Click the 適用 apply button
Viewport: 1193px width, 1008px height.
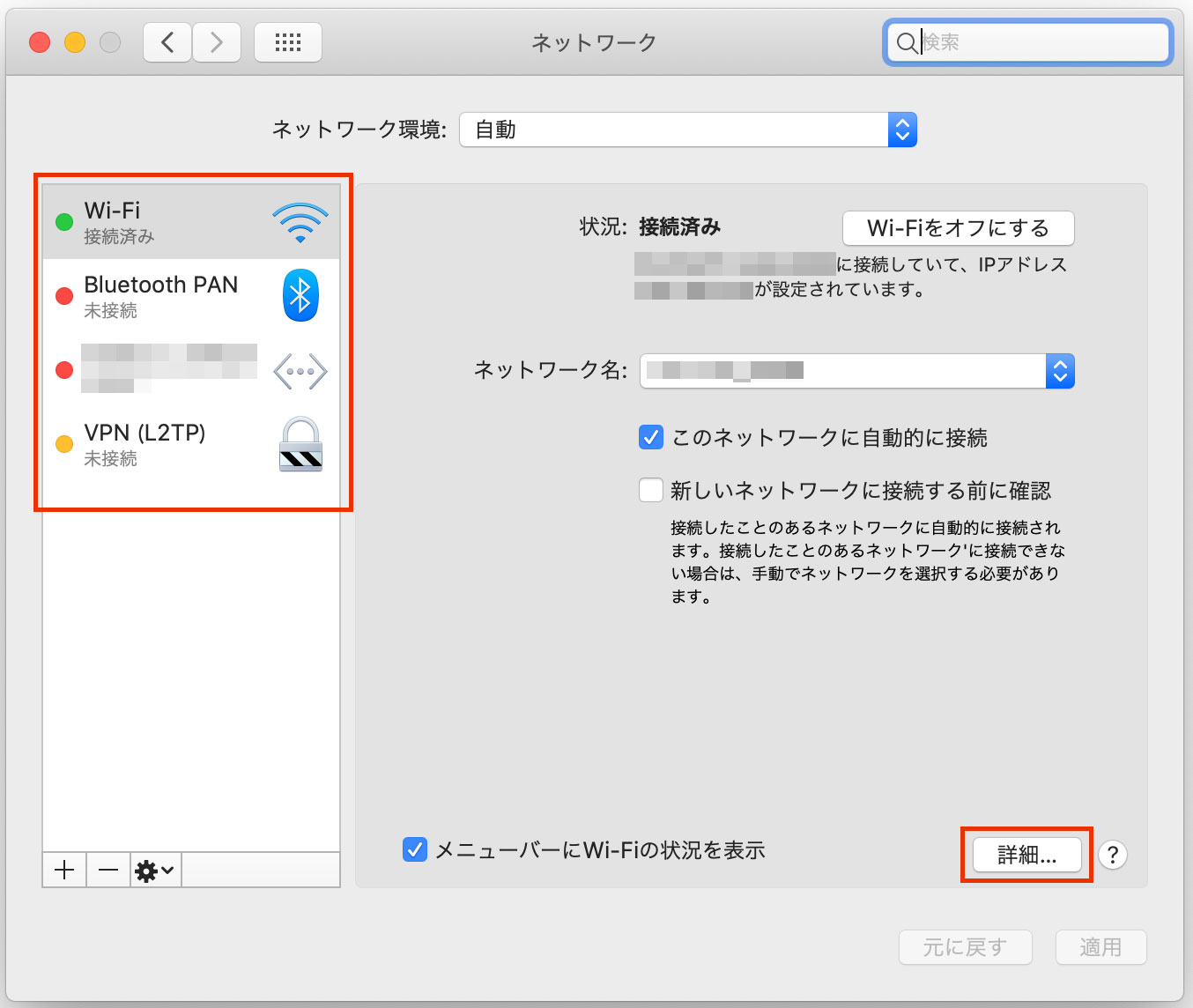click(x=1101, y=947)
